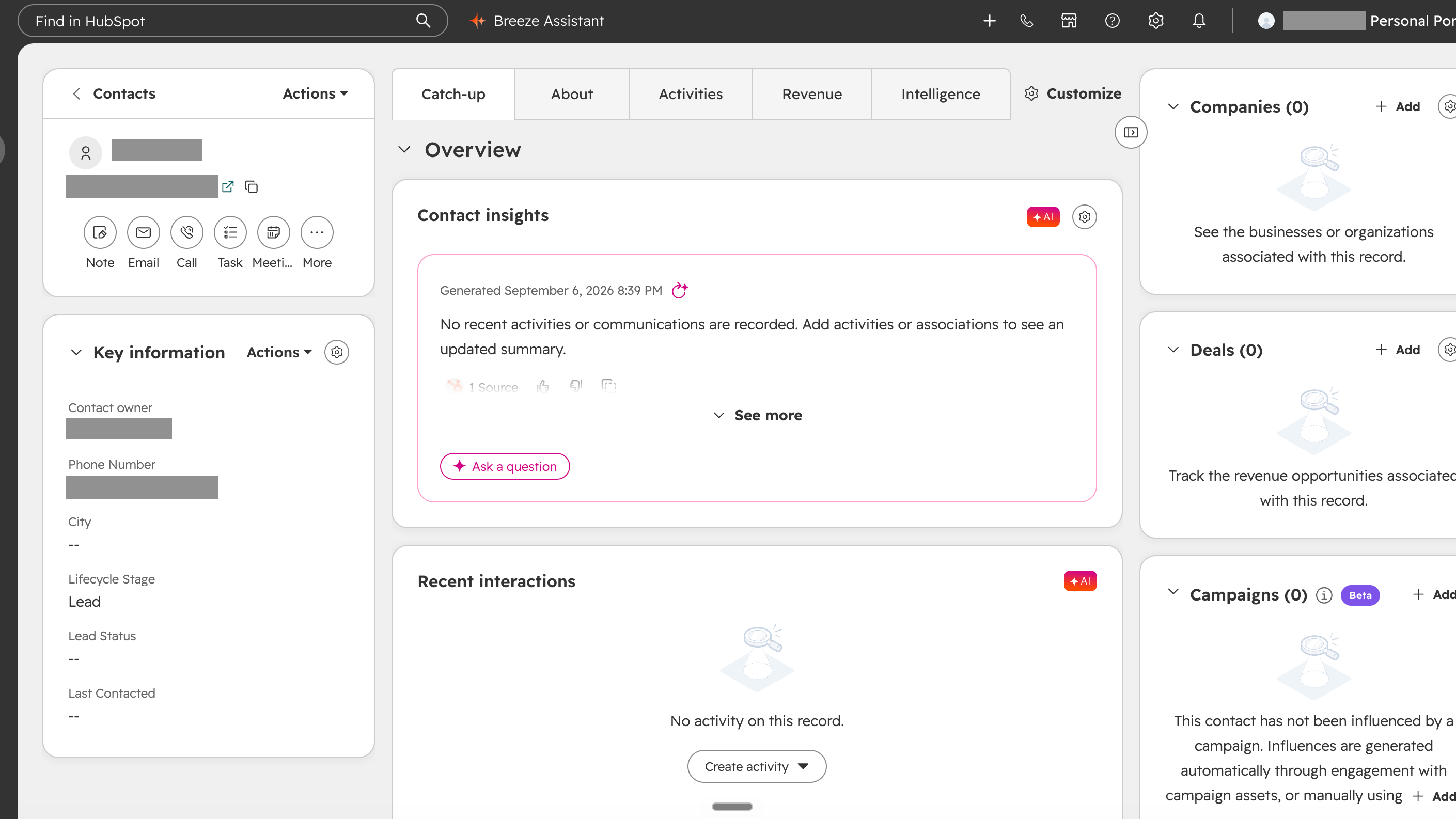The height and width of the screenshot is (819, 1456).
Task: Switch to the Activities tab
Action: tap(691, 94)
